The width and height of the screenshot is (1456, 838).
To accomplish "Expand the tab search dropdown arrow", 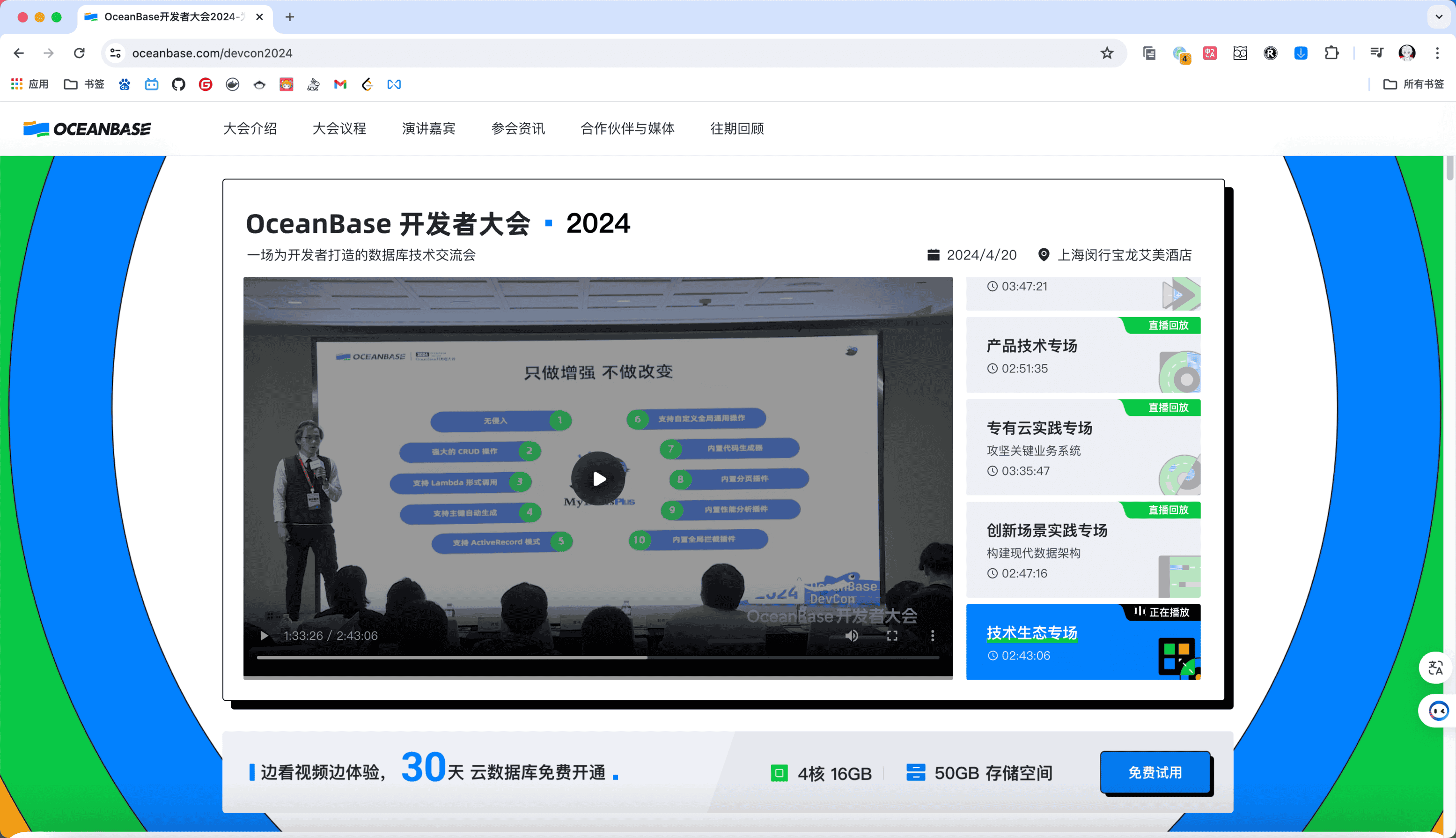I will click(1439, 17).
